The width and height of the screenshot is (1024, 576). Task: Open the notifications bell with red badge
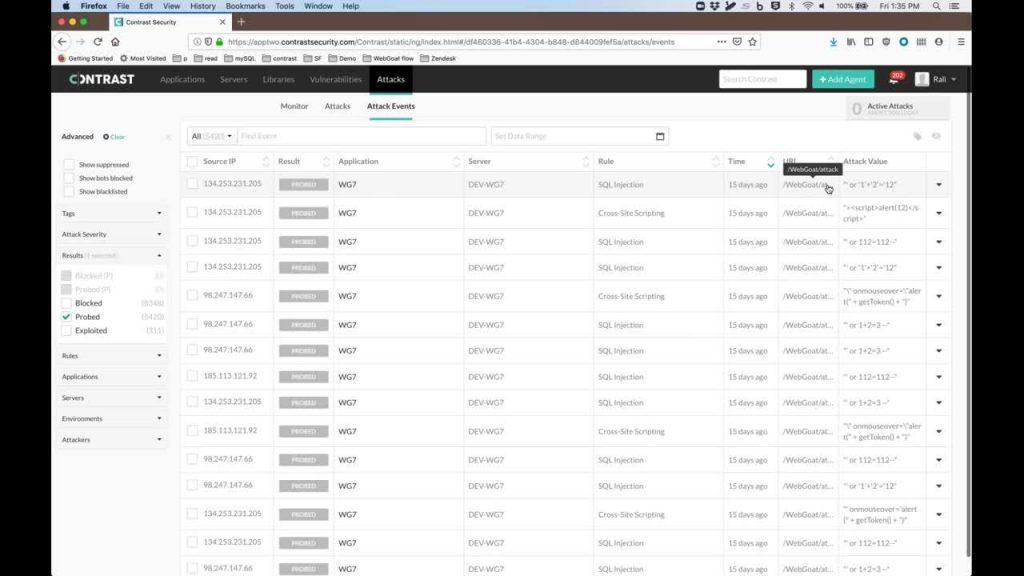pyautogui.click(x=895, y=79)
